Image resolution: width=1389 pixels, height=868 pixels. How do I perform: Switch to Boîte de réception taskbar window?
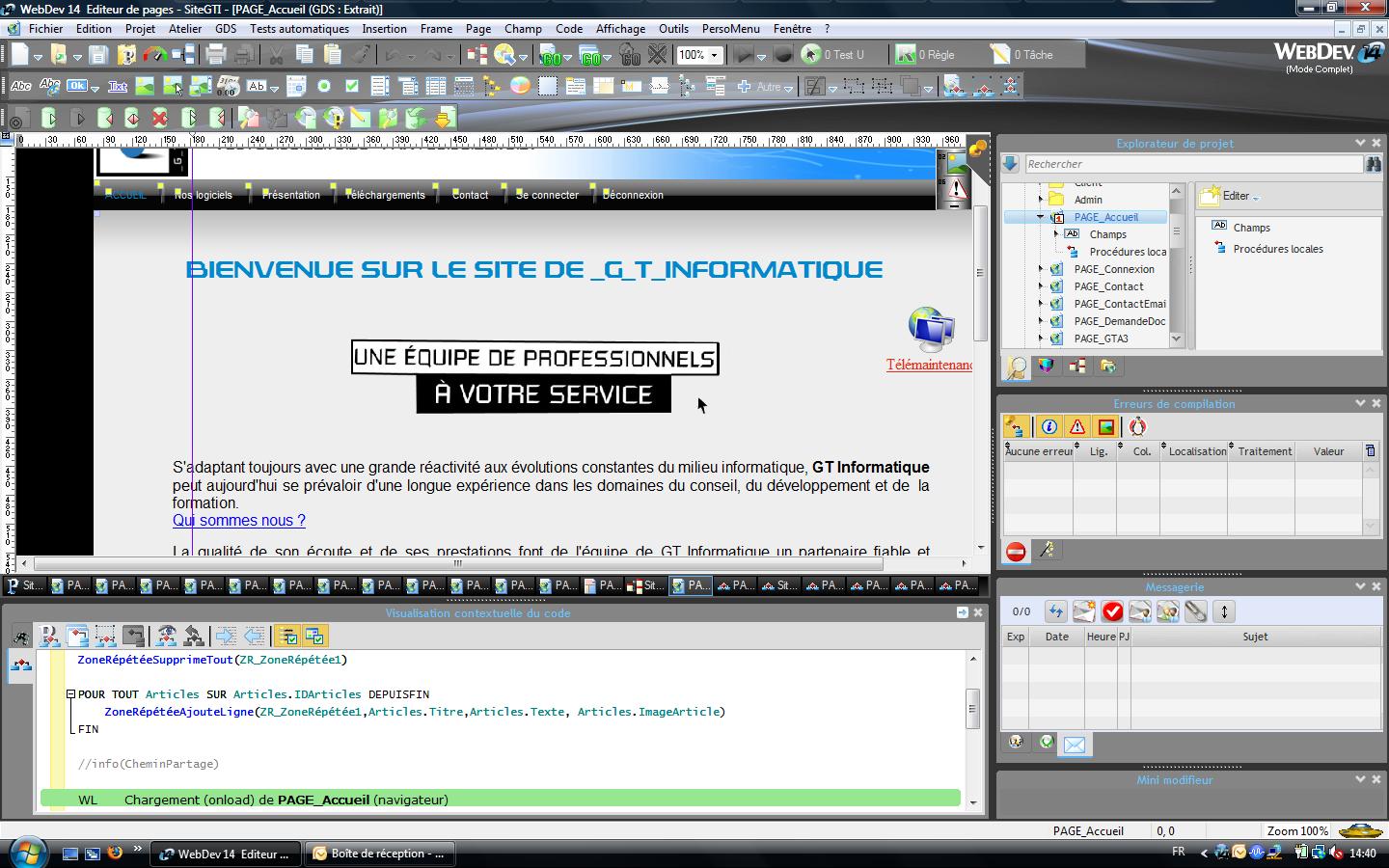coord(380,854)
